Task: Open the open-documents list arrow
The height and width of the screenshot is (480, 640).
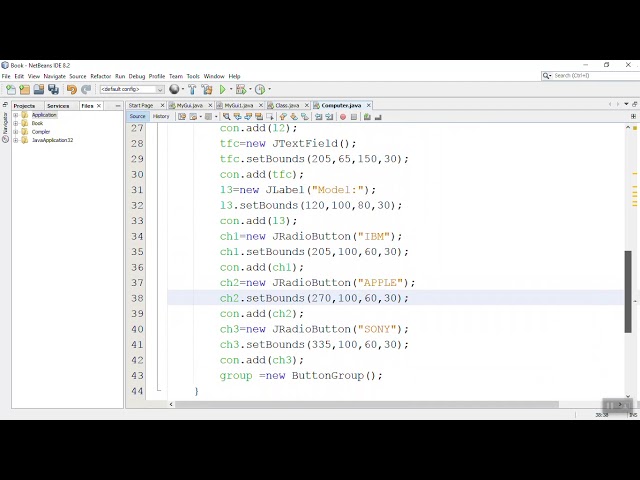Action: pyautogui.click(x=626, y=104)
